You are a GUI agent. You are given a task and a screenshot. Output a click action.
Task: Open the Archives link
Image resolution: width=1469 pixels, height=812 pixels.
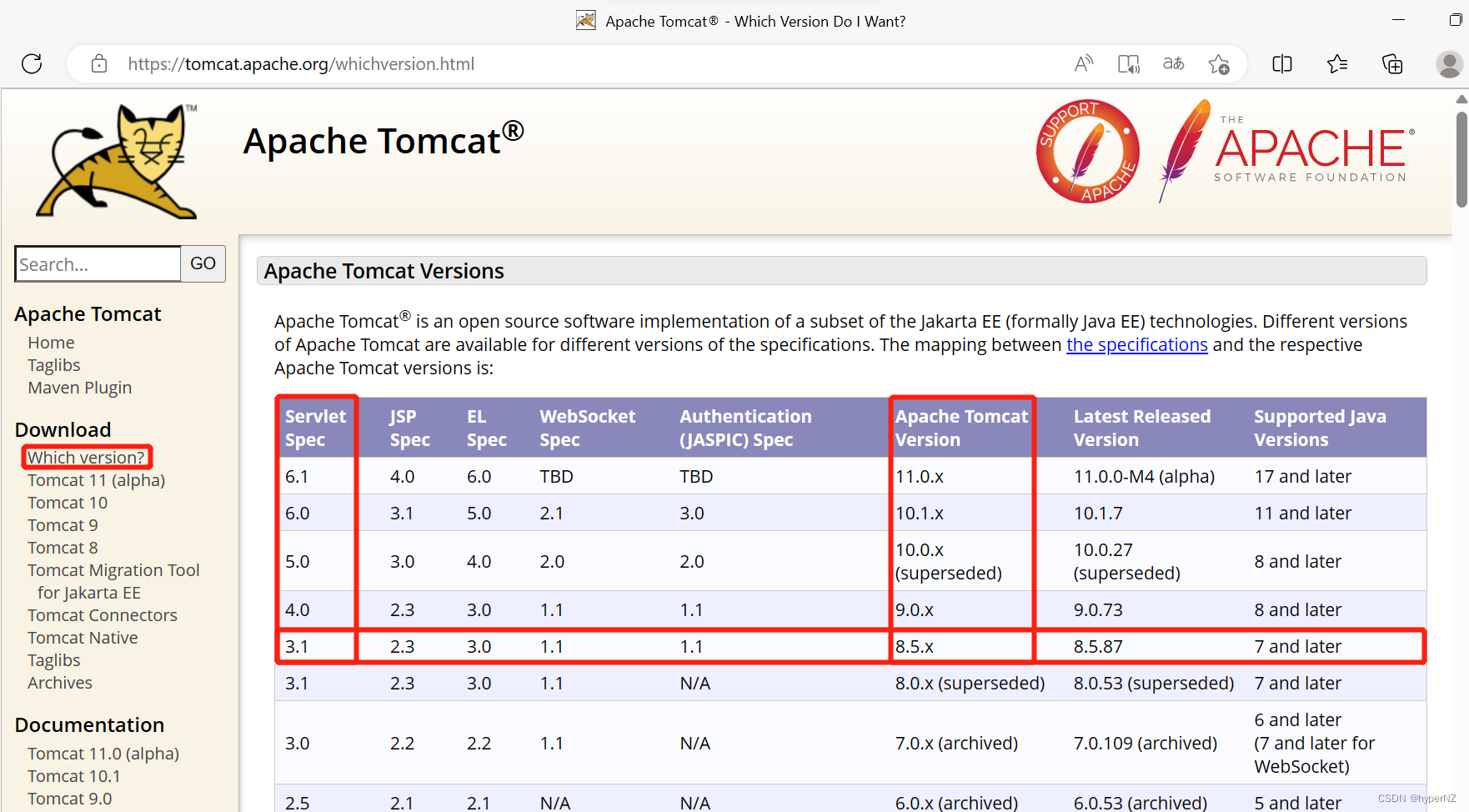[x=60, y=683]
